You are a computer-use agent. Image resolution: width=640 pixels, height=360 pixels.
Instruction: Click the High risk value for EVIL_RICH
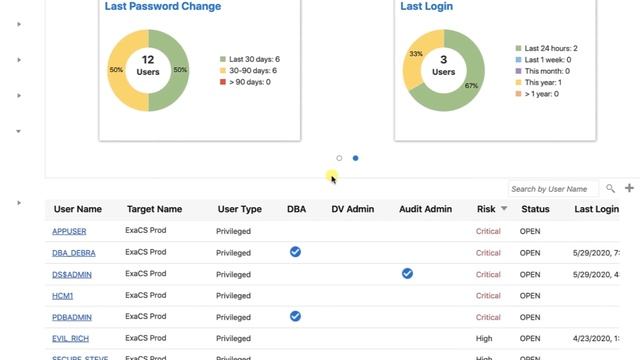coord(484,339)
